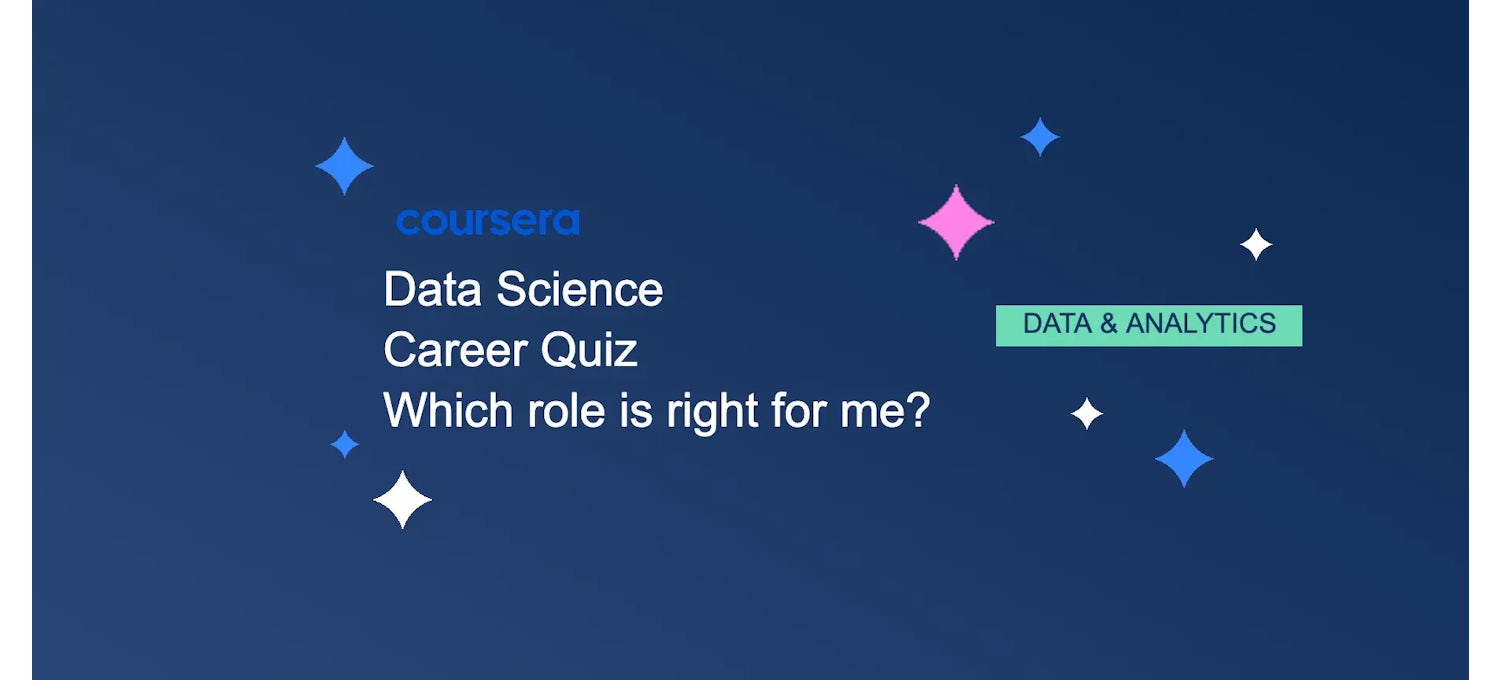
Task: Select the small blue star above pink star
Action: pos(1040,137)
